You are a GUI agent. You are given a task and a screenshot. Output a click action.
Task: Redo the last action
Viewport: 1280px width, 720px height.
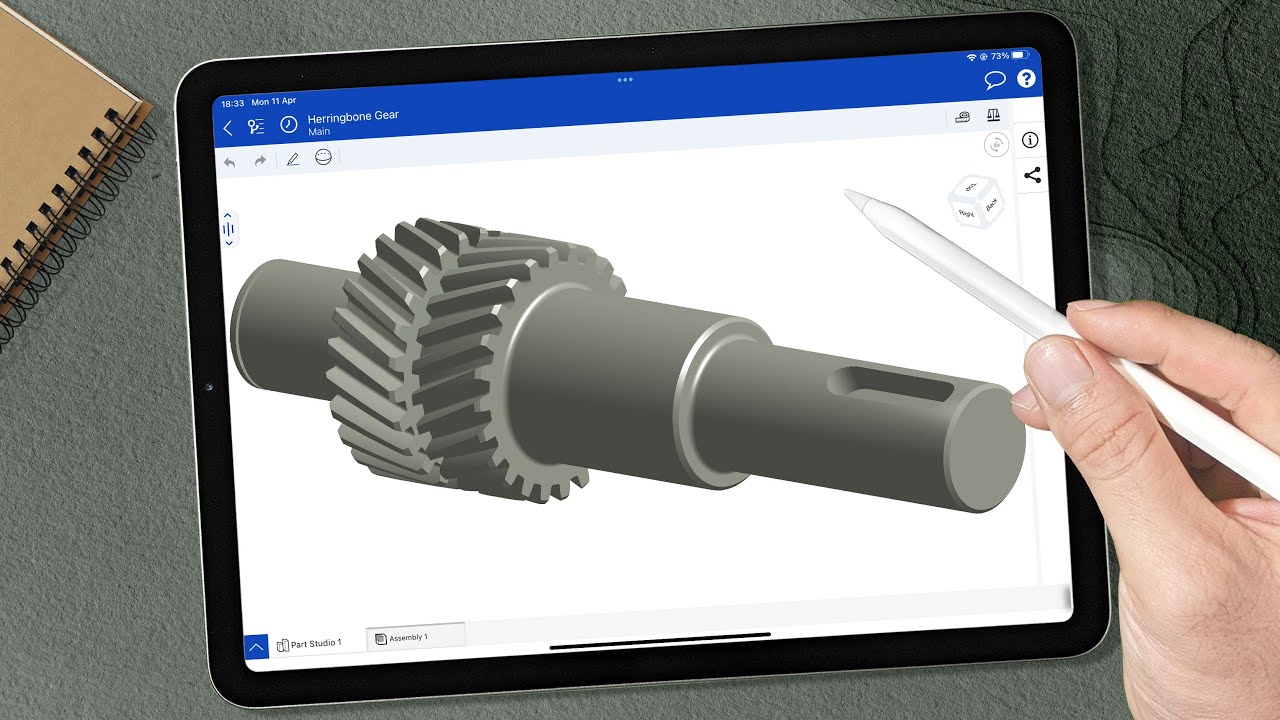click(260, 160)
